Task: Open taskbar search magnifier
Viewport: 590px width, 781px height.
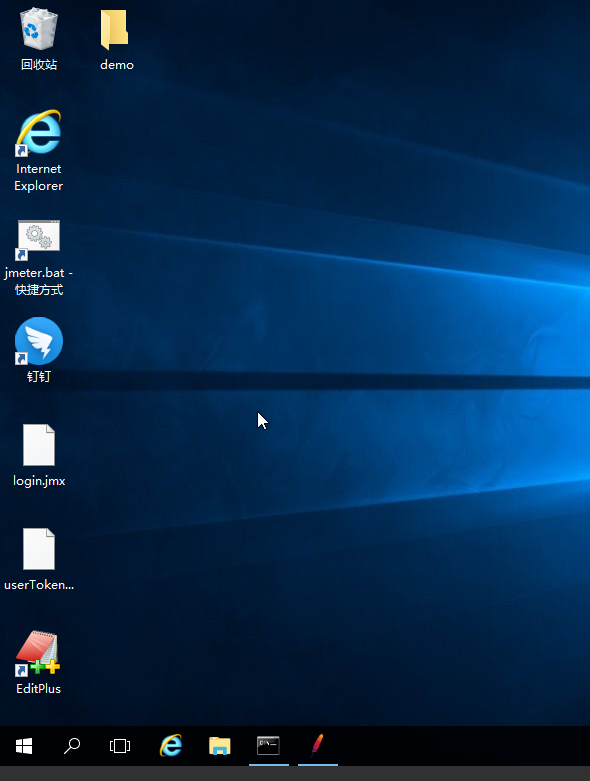Action: tap(72, 746)
